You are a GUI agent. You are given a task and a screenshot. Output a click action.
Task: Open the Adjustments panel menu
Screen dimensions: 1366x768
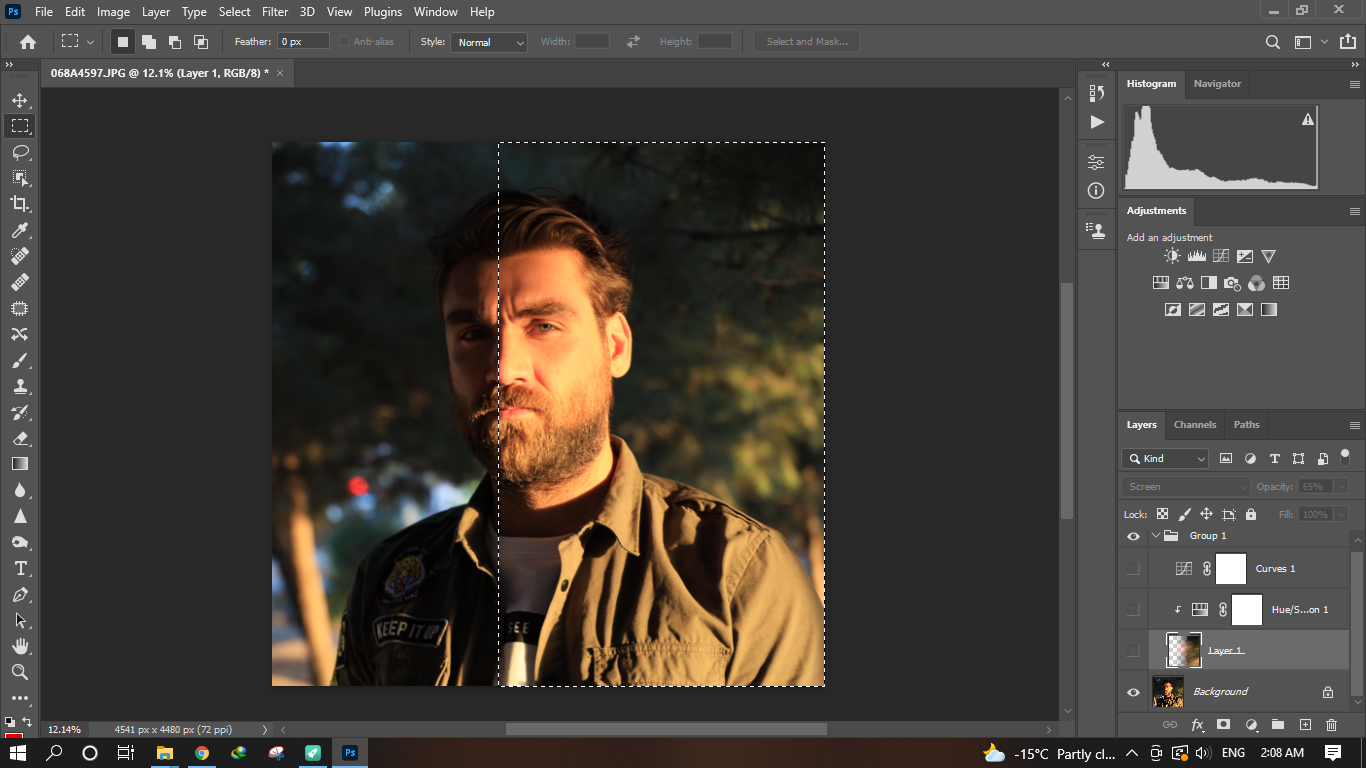pyautogui.click(x=1355, y=211)
